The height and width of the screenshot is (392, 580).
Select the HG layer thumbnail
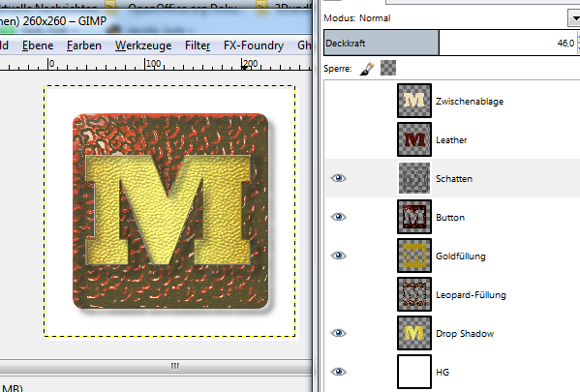click(414, 372)
